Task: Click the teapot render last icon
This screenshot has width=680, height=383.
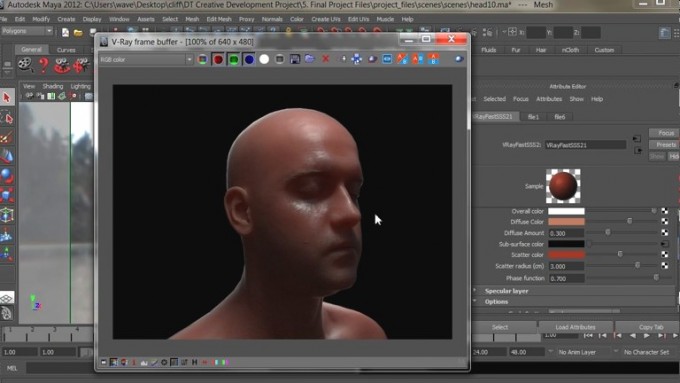Action: [x=372, y=59]
